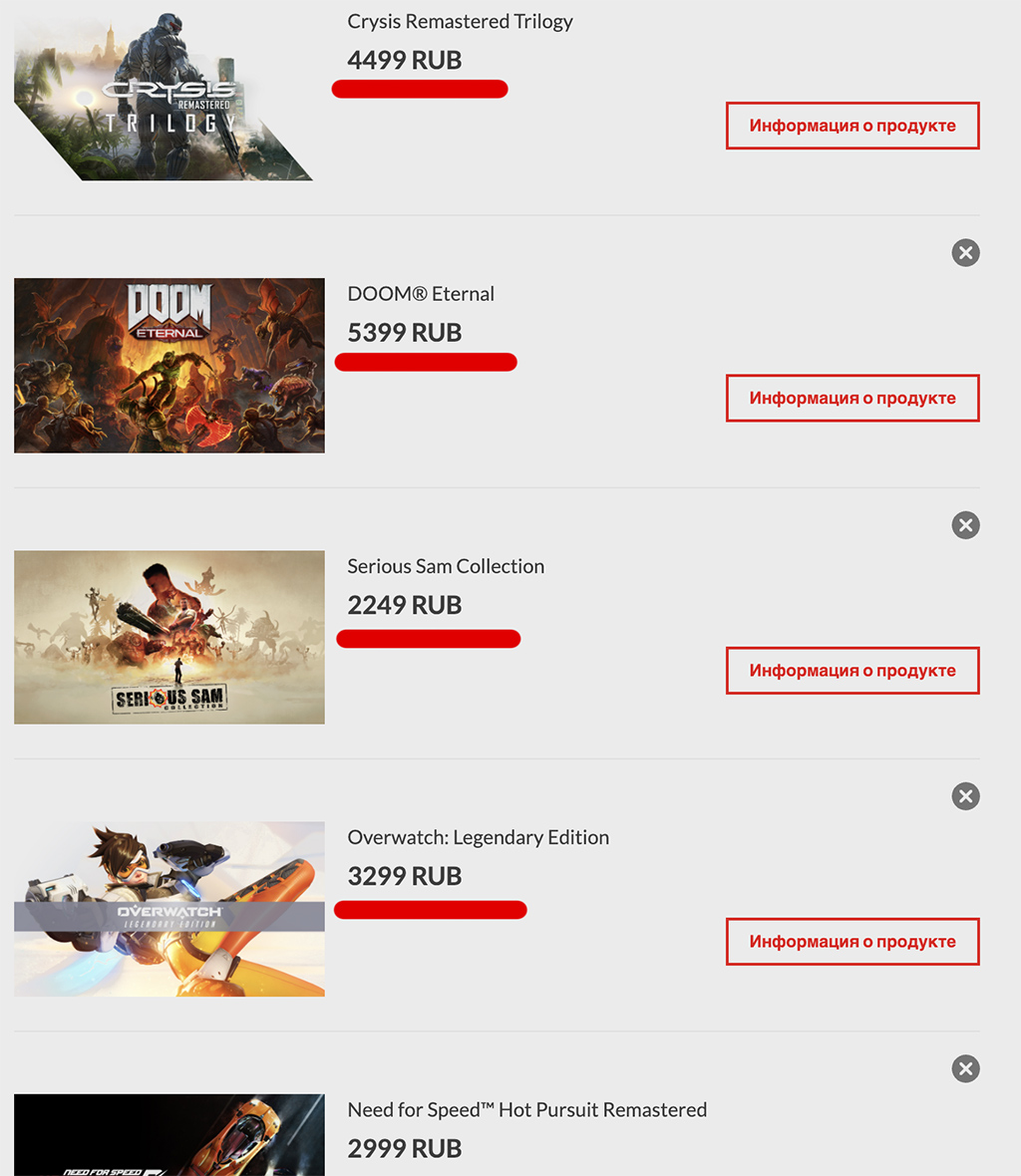
Task: Open product information for Crysis Remastered Trilogy
Action: 852,126
